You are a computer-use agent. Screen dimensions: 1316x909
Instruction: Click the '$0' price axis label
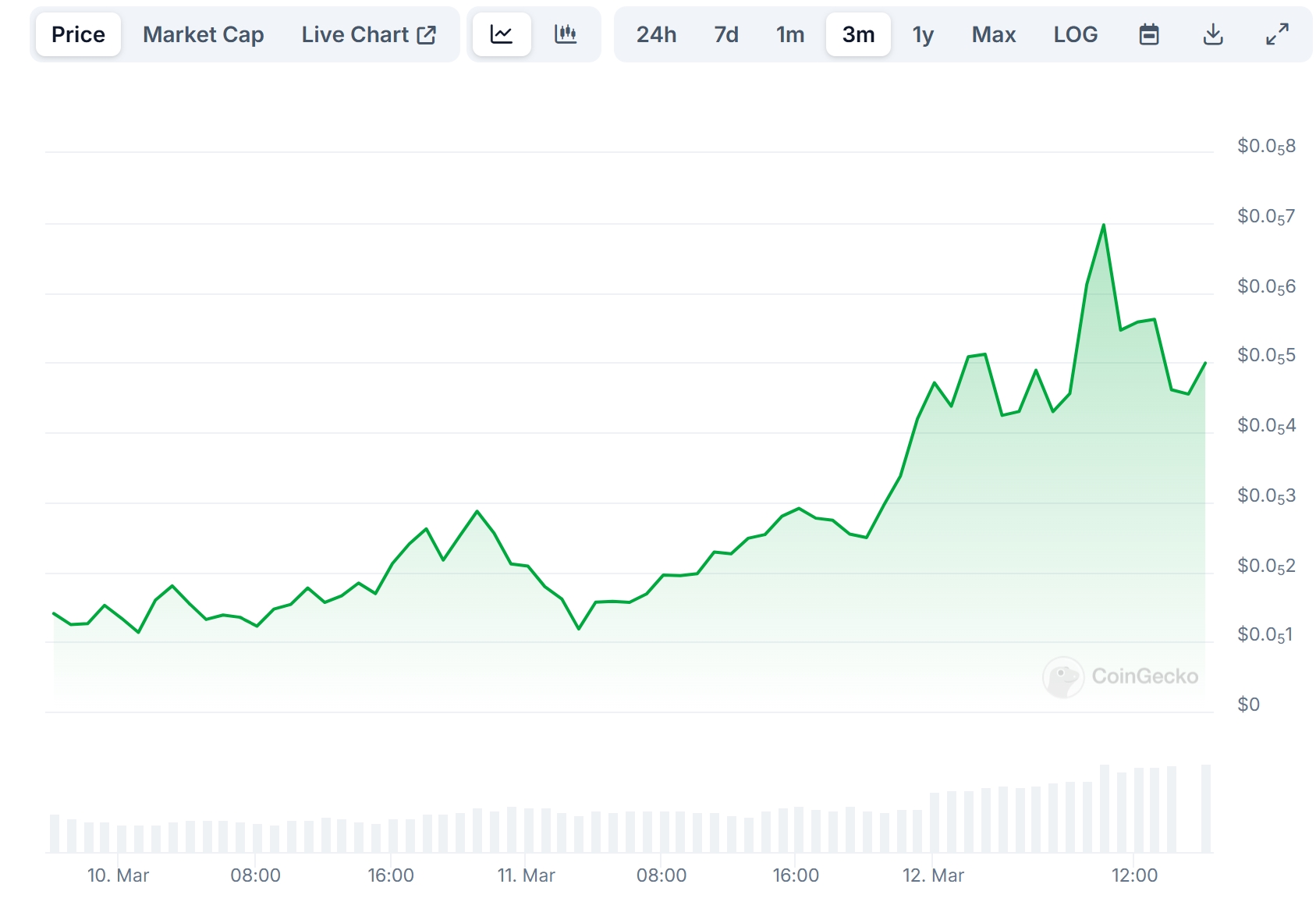1248,705
